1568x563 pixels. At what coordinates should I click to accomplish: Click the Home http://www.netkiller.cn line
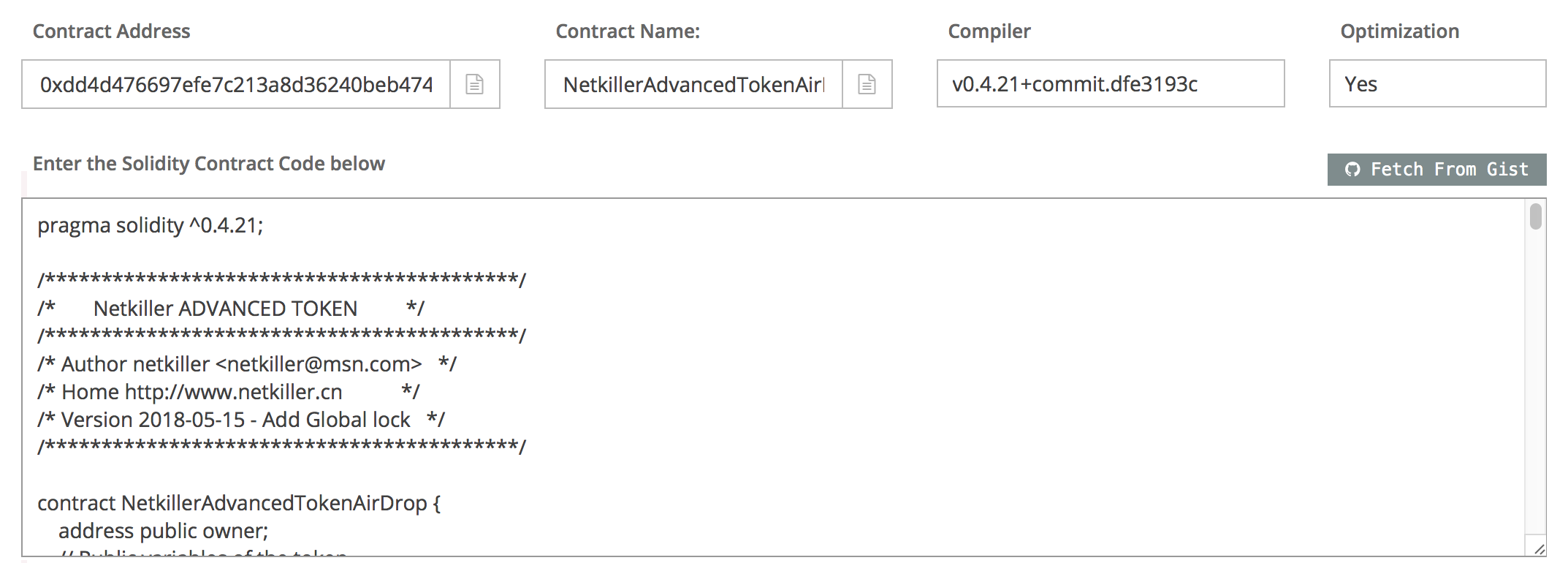pos(229,391)
